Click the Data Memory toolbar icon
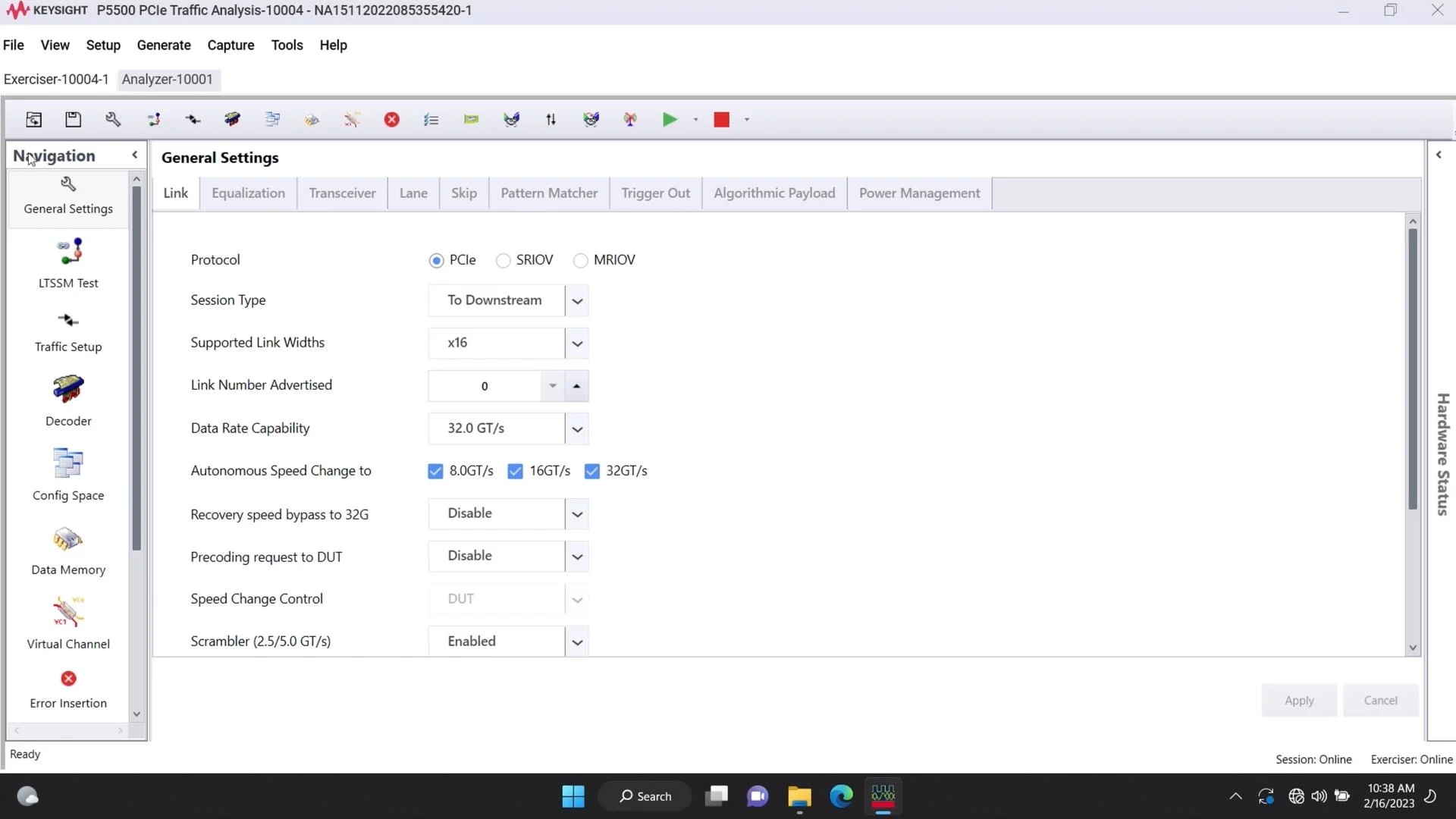1456x819 pixels. pyautogui.click(x=312, y=119)
